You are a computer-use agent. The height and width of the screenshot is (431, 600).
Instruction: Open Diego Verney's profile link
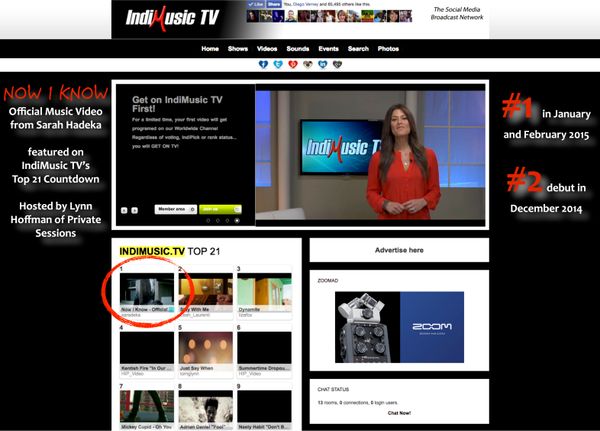coord(305,4)
